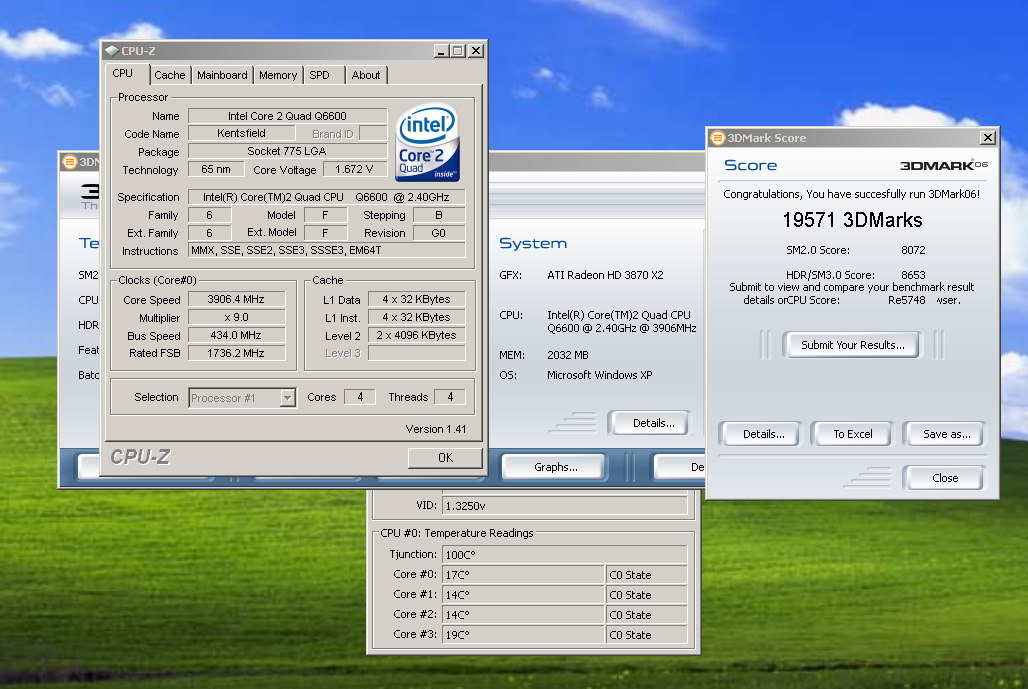1028x689 pixels.
Task: Click Details... under System section
Action: tap(652, 423)
